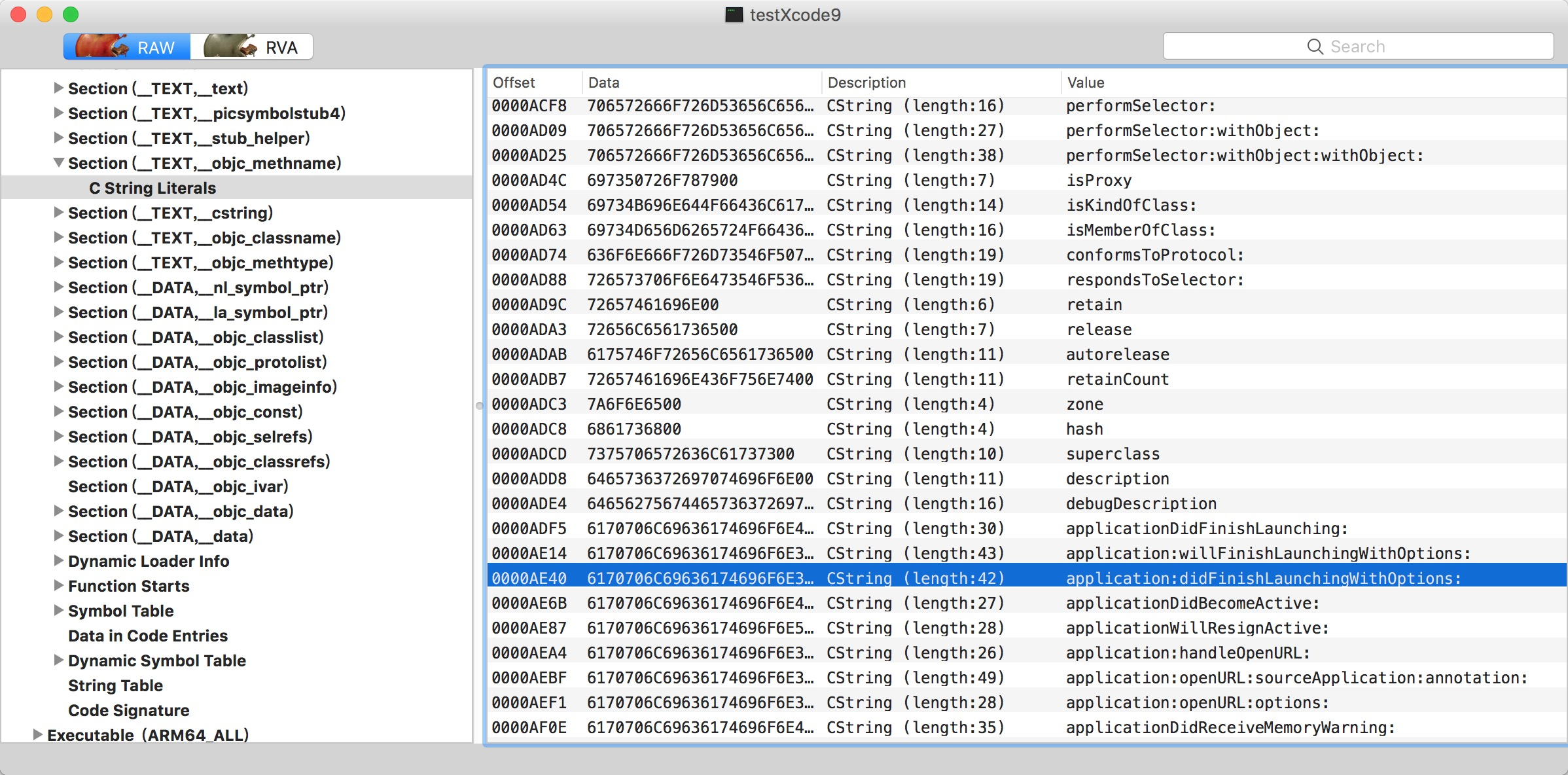Viewport: 1568px width, 775px height.
Task: Select row with value autorelease
Action: coord(1027,354)
